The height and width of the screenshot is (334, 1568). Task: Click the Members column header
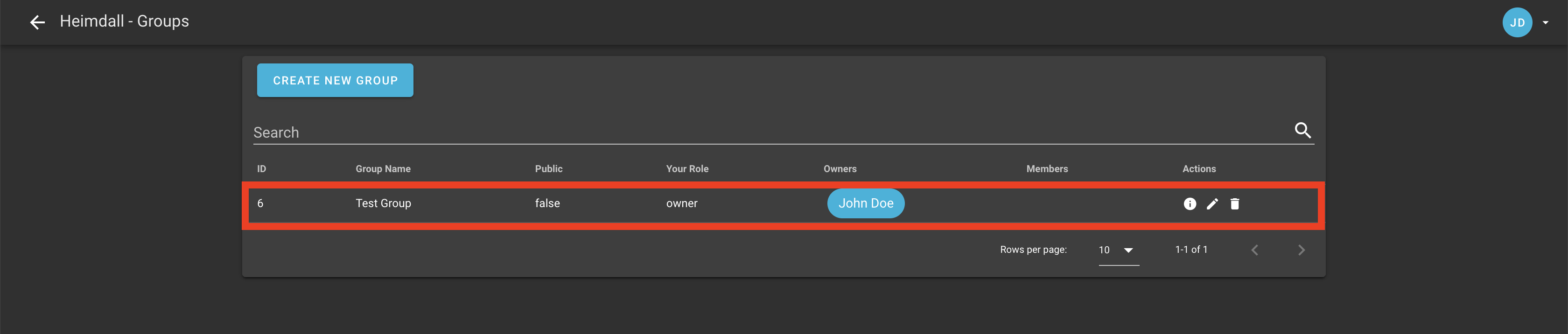[1047, 168]
